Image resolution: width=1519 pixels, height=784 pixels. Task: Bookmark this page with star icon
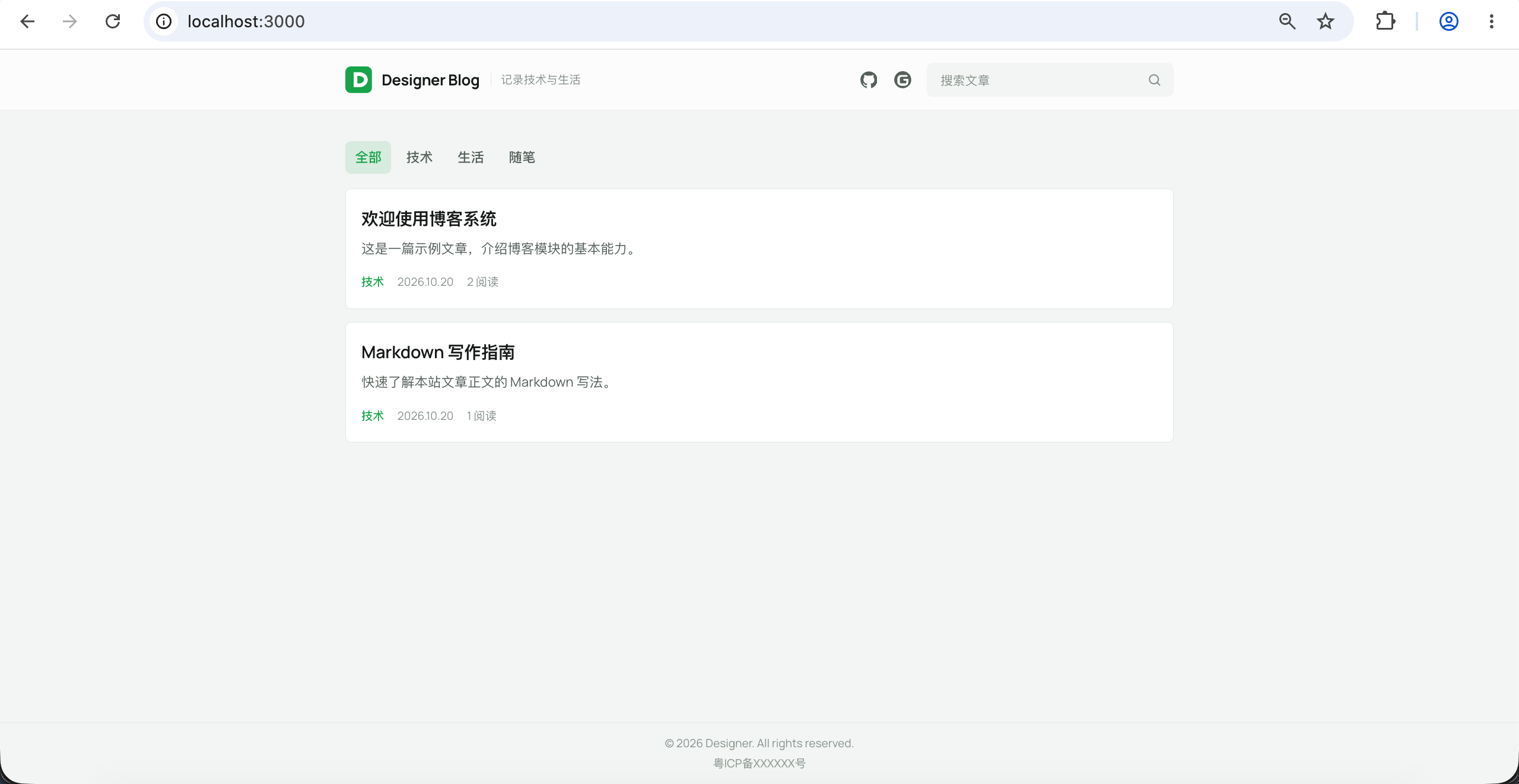coord(1326,22)
